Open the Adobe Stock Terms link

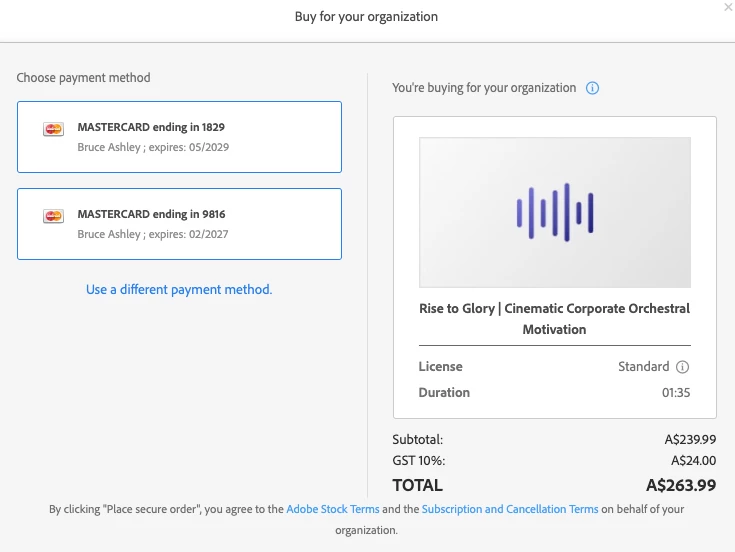pos(333,509)
